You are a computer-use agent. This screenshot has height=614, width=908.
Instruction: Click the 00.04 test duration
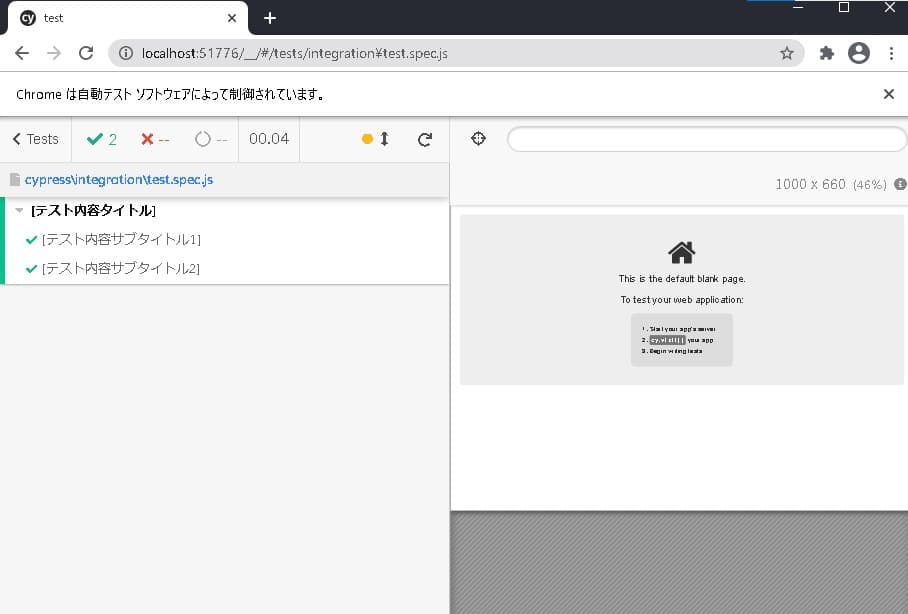pos(269,139)
